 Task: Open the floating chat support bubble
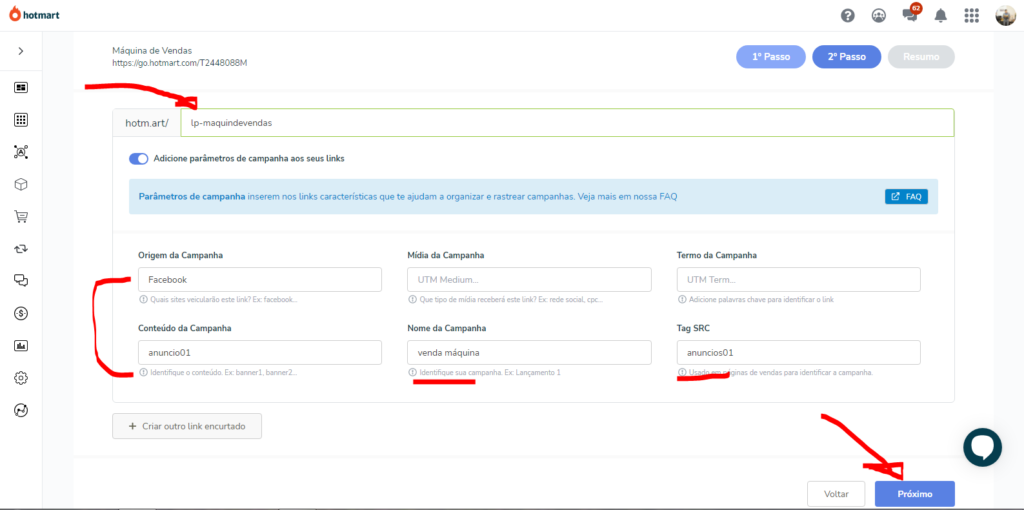(982, 446)
